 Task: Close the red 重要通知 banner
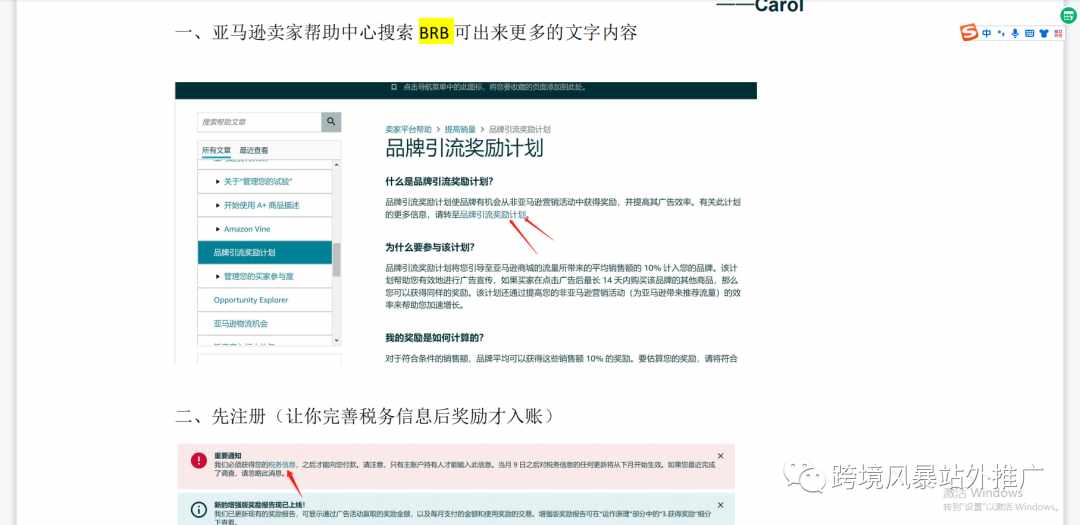click(x=720, y=456)
